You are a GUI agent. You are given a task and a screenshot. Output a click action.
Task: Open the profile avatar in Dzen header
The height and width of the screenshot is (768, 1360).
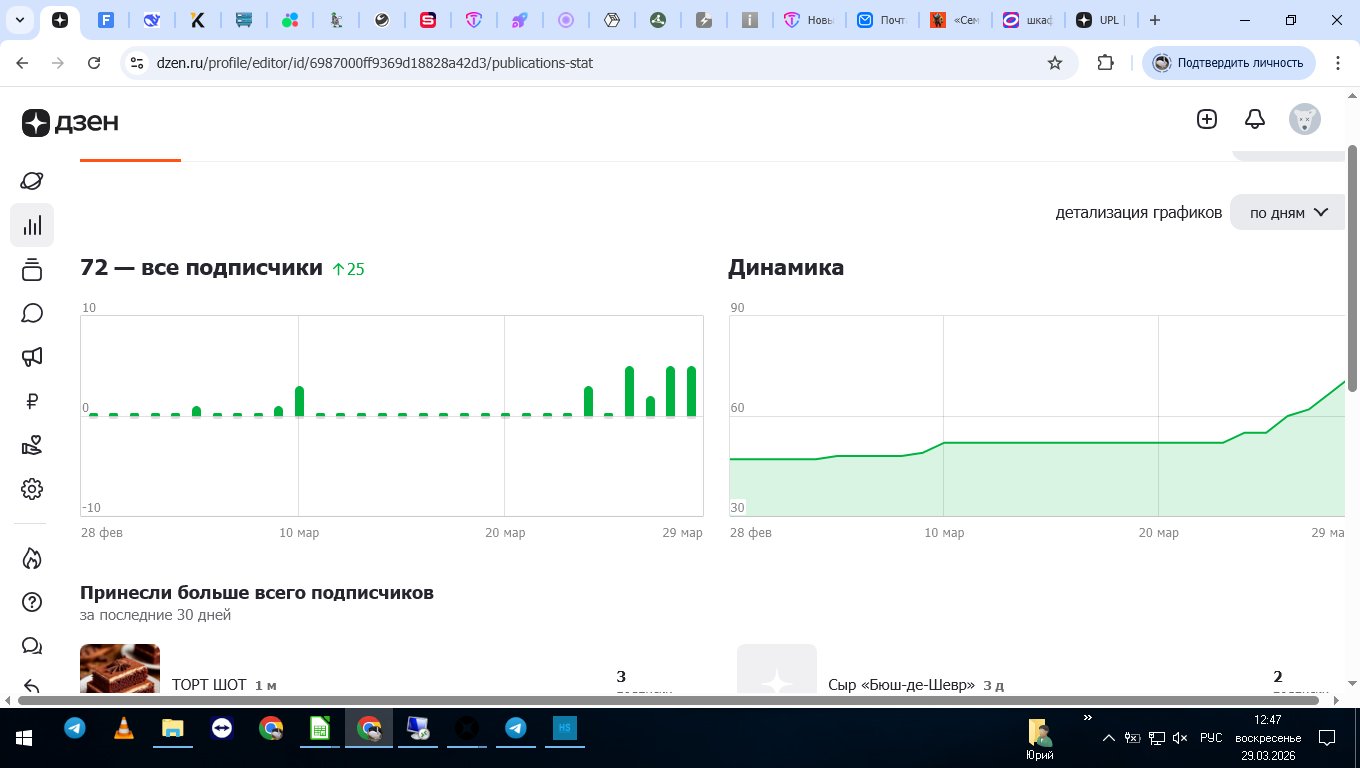point(1305,119)
